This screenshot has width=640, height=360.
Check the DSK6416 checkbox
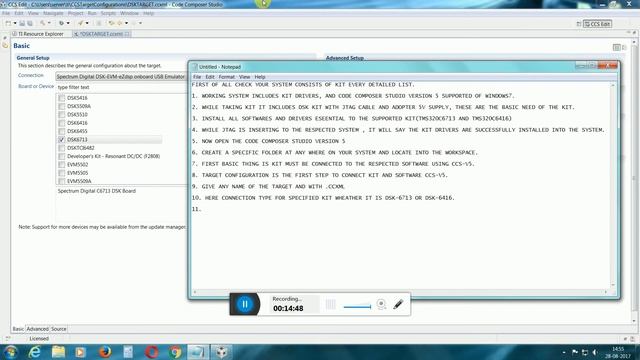tap(62, 123)
